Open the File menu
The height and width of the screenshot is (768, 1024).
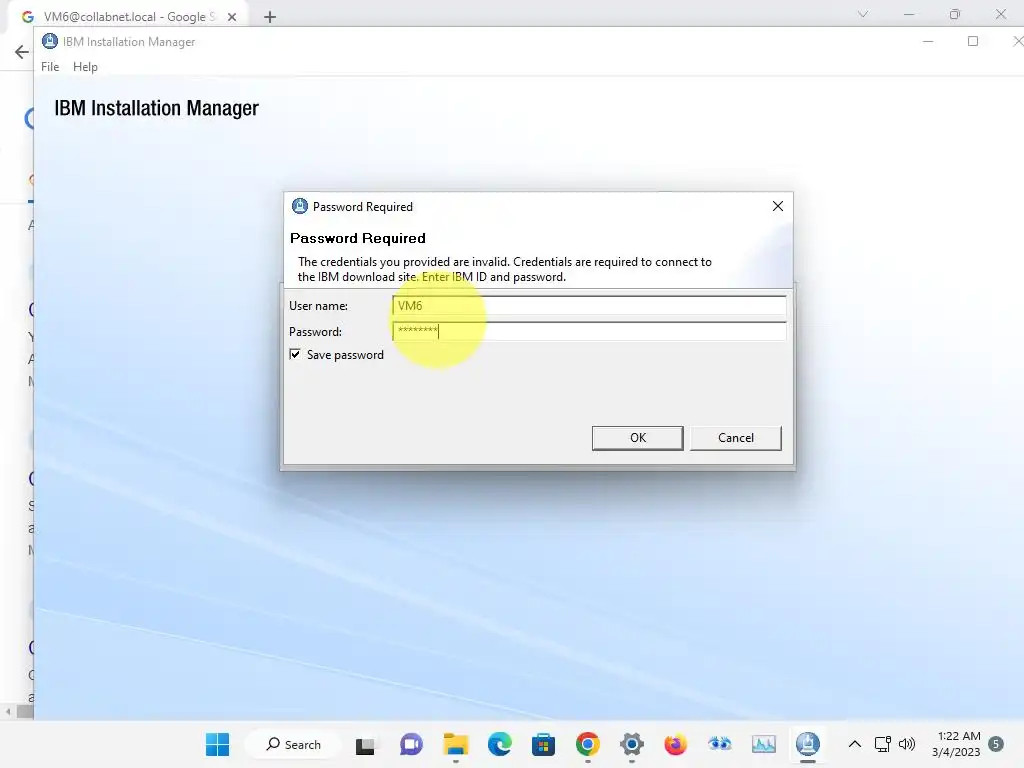(x=50, y=67)
